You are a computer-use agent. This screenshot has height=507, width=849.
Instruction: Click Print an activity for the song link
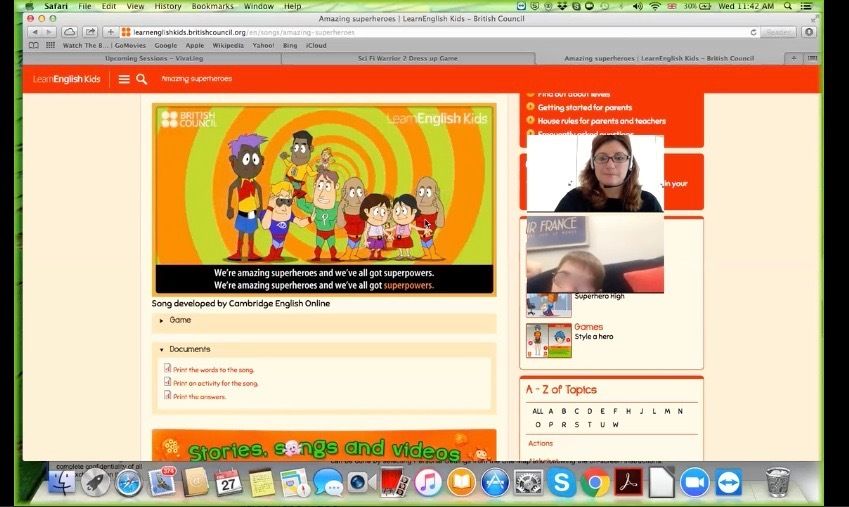[215, 384]
